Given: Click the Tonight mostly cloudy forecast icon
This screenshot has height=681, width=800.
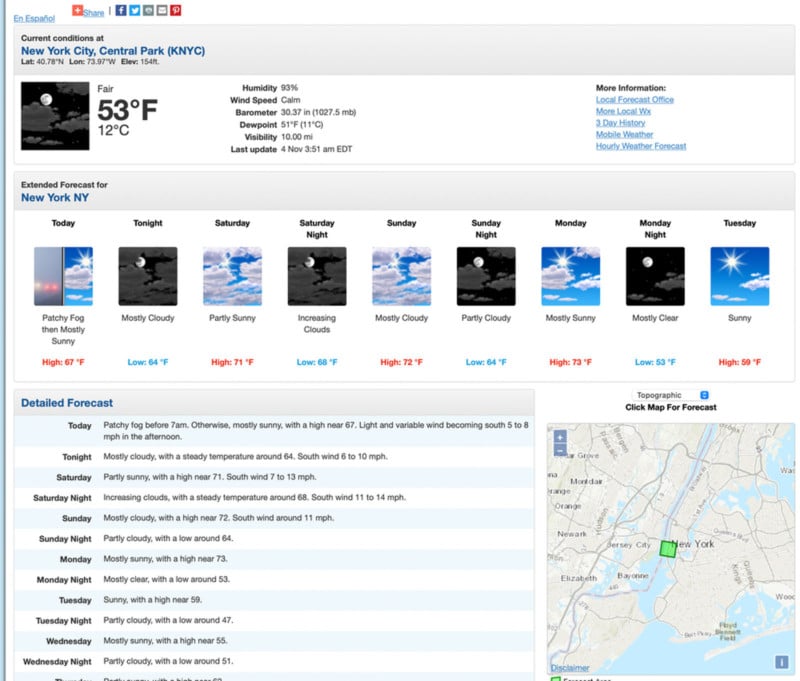Looking at the screenshot, I should (148, 276).
